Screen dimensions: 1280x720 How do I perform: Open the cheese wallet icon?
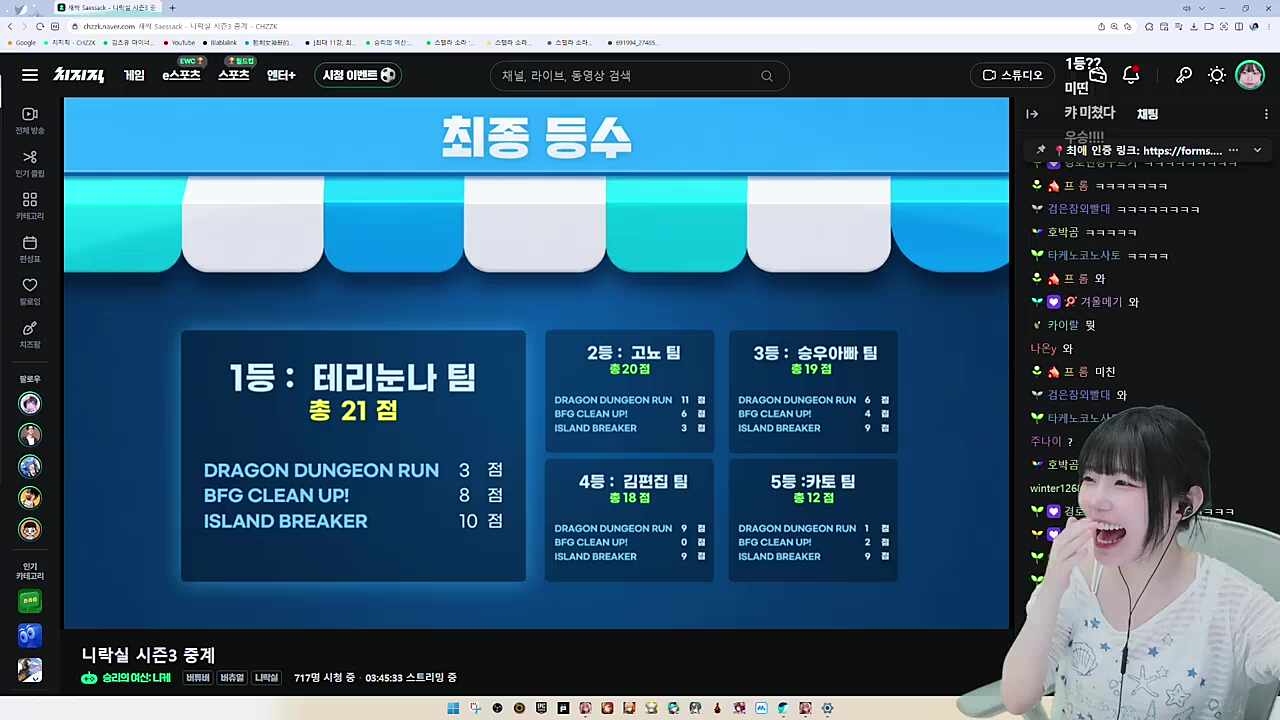1098,75
